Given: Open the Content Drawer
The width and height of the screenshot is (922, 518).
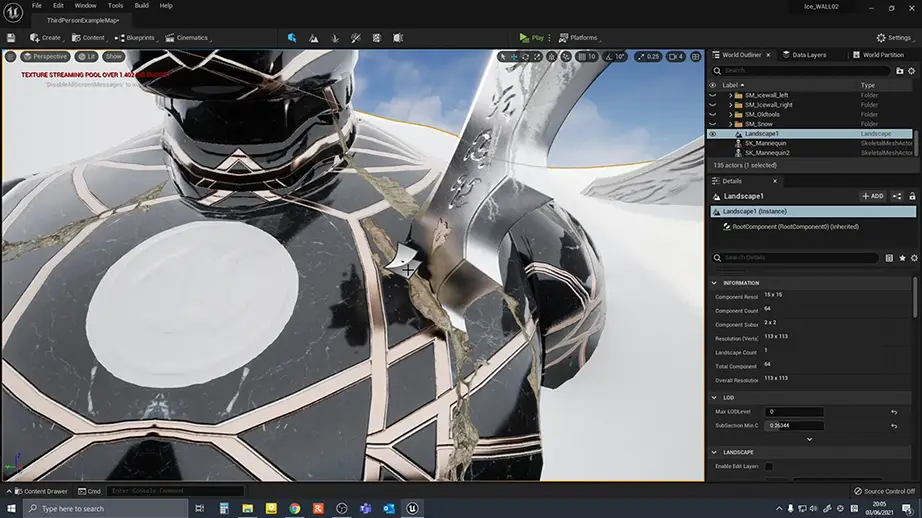Looking at the screenshot, I should 40,491.
